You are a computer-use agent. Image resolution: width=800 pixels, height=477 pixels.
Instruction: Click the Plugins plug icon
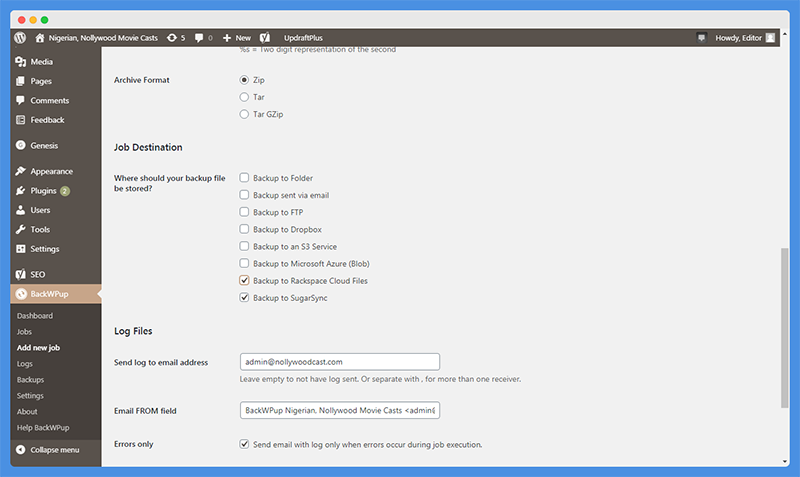coord(20,191)
